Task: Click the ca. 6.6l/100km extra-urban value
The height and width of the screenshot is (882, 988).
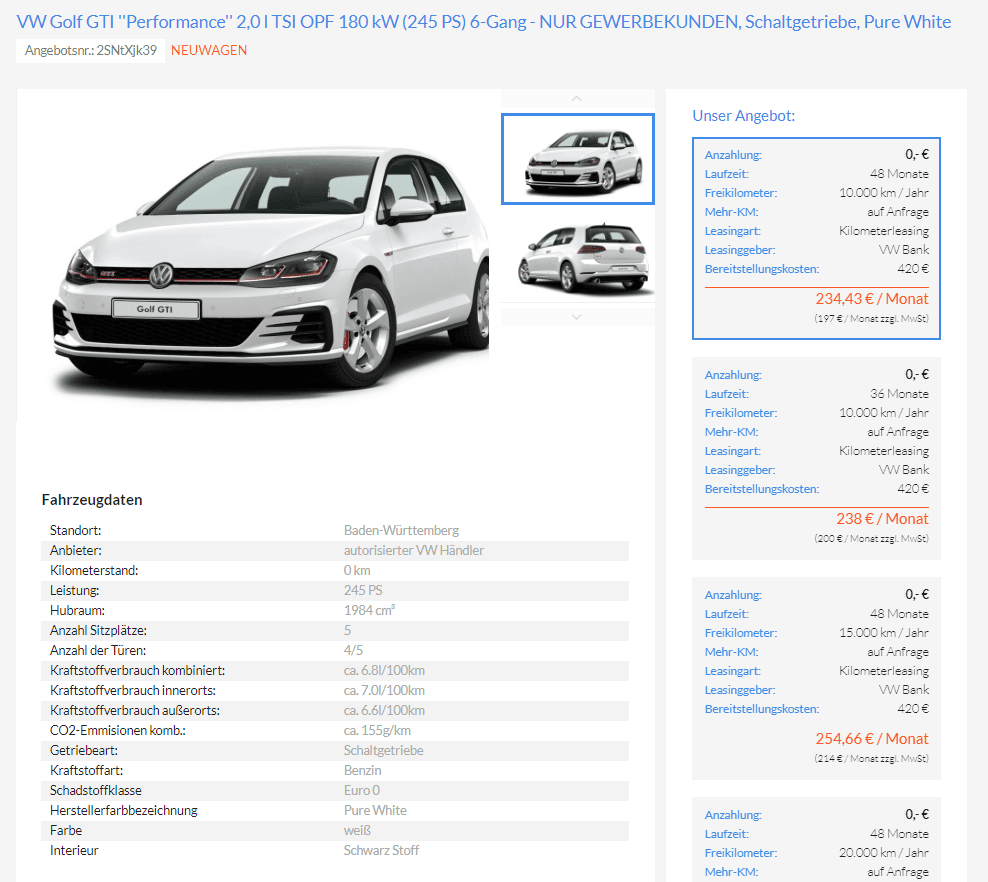Action: tap(384, 711)
